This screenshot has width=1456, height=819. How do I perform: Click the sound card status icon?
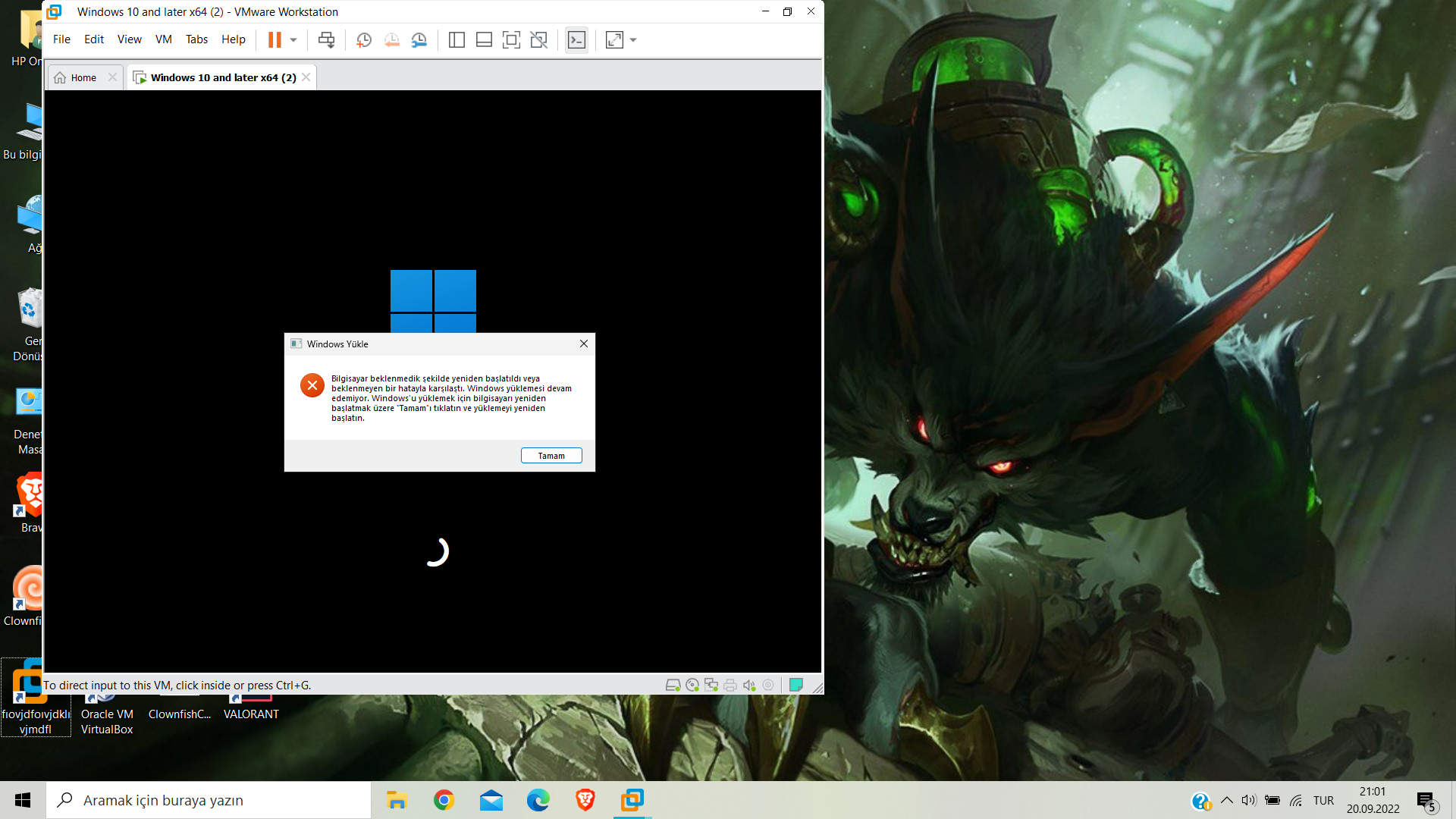749,685
